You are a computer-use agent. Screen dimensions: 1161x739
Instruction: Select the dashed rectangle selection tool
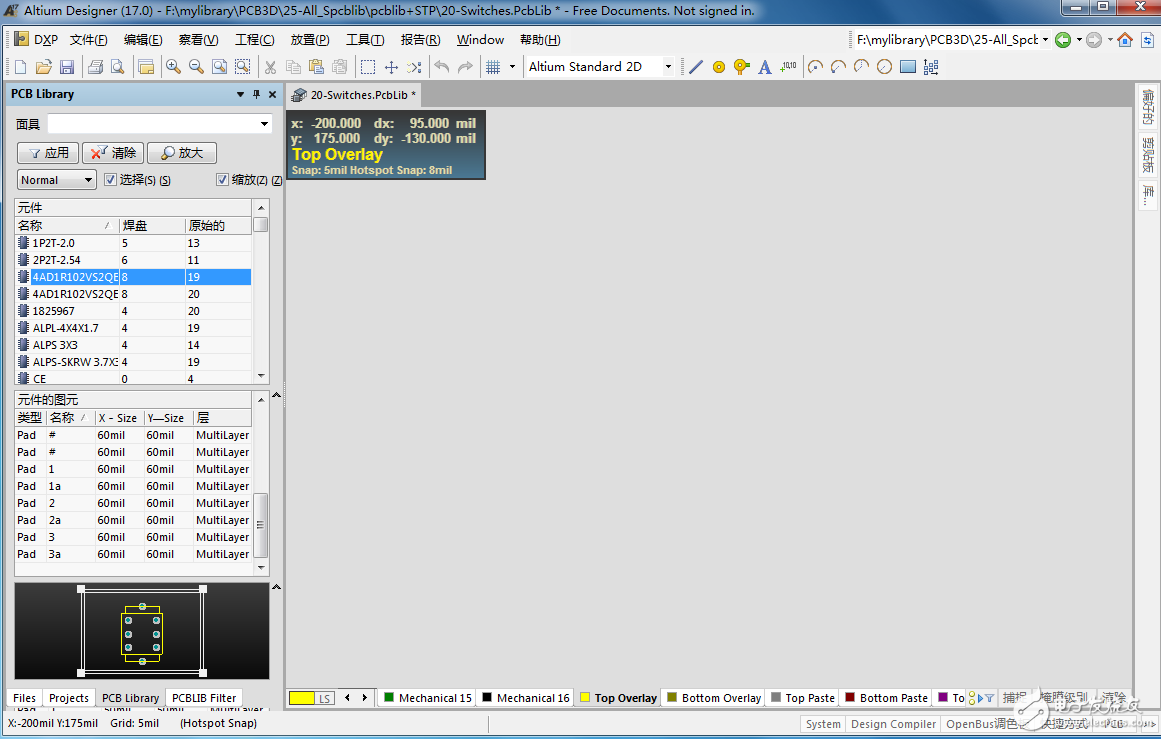pos(367,67)
